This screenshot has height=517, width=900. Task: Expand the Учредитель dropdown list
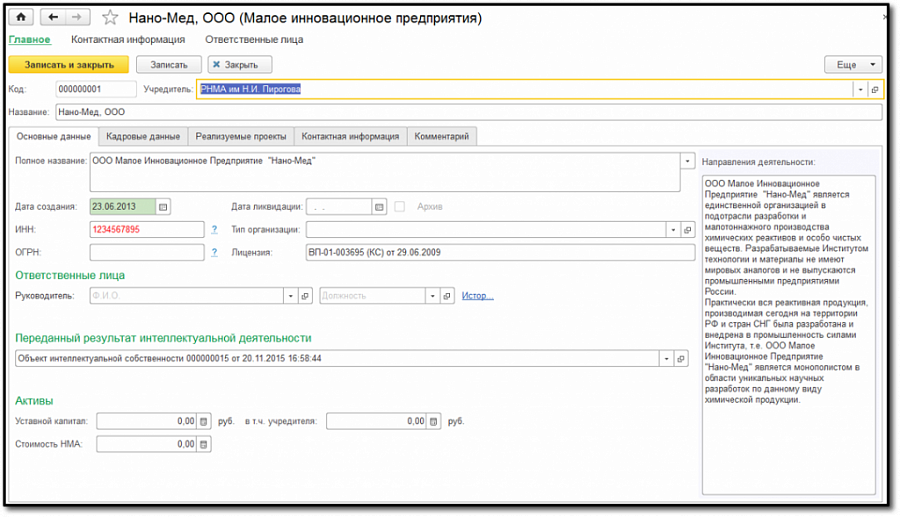[860, 90]
